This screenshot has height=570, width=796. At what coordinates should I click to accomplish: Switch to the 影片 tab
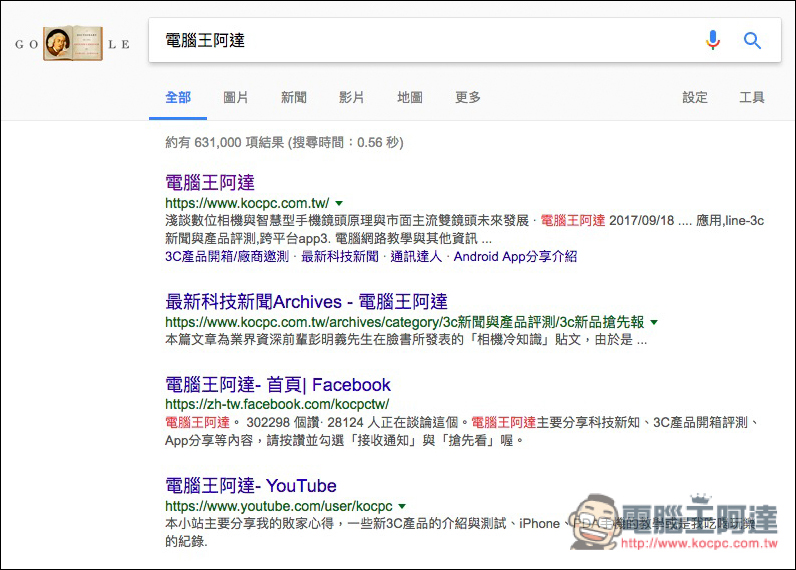click(351, 97)
